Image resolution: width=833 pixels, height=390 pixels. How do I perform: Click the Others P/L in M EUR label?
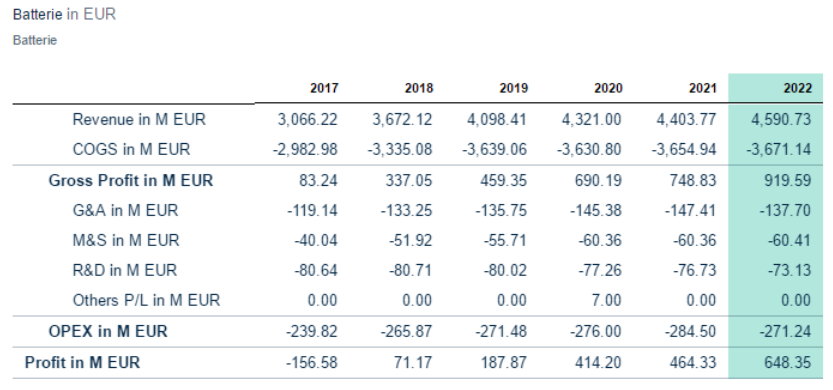[146, 300]
